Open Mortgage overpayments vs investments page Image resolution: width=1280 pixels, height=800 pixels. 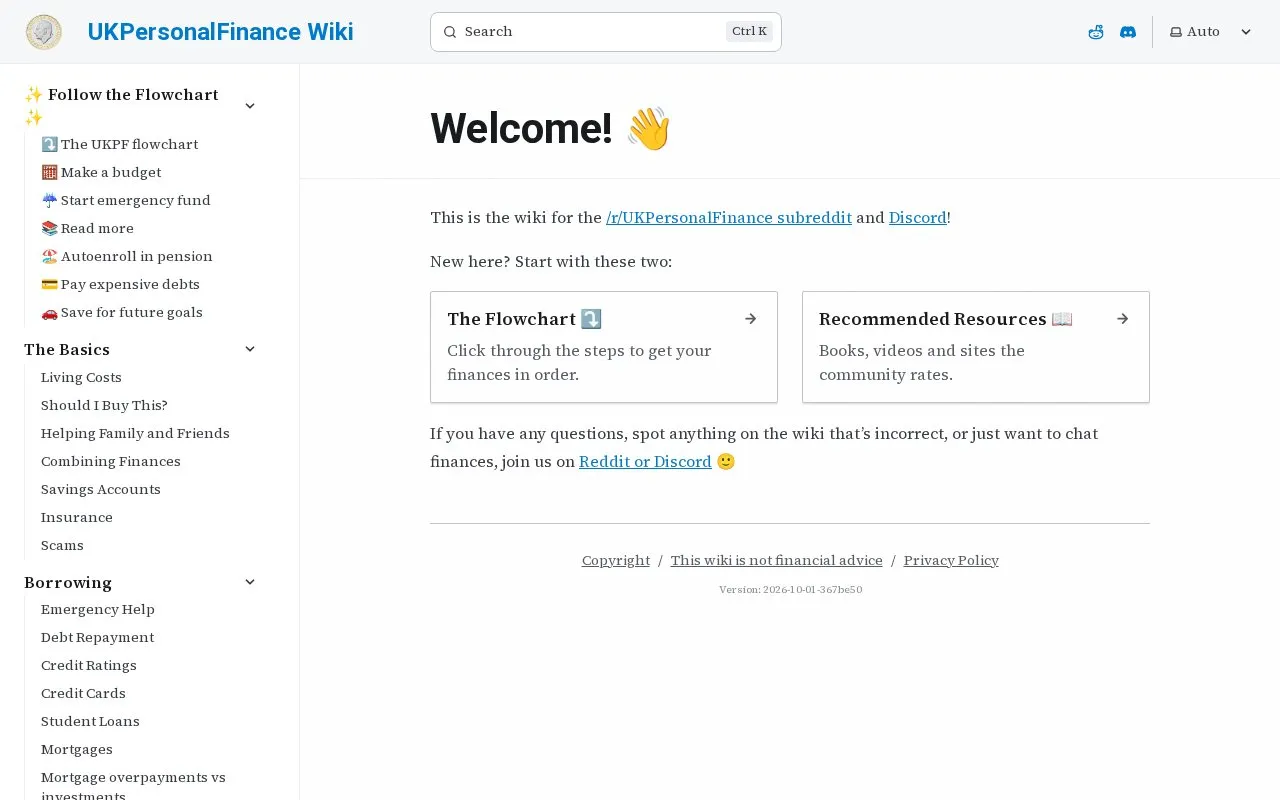tap(133, 786)
